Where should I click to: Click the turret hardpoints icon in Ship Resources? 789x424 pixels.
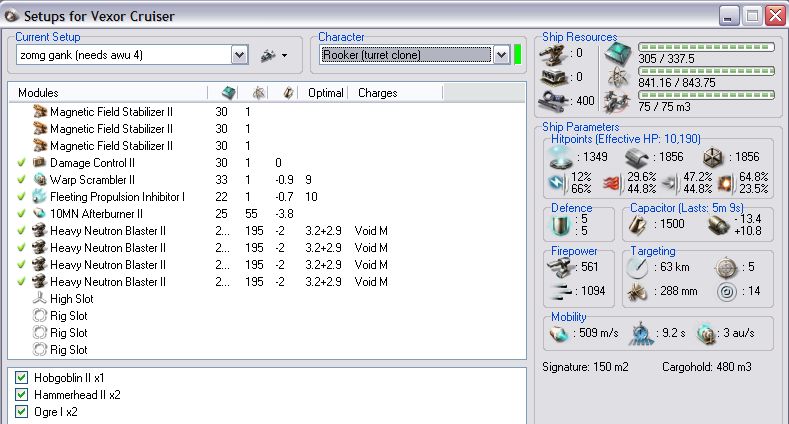(x=553, y=54)
